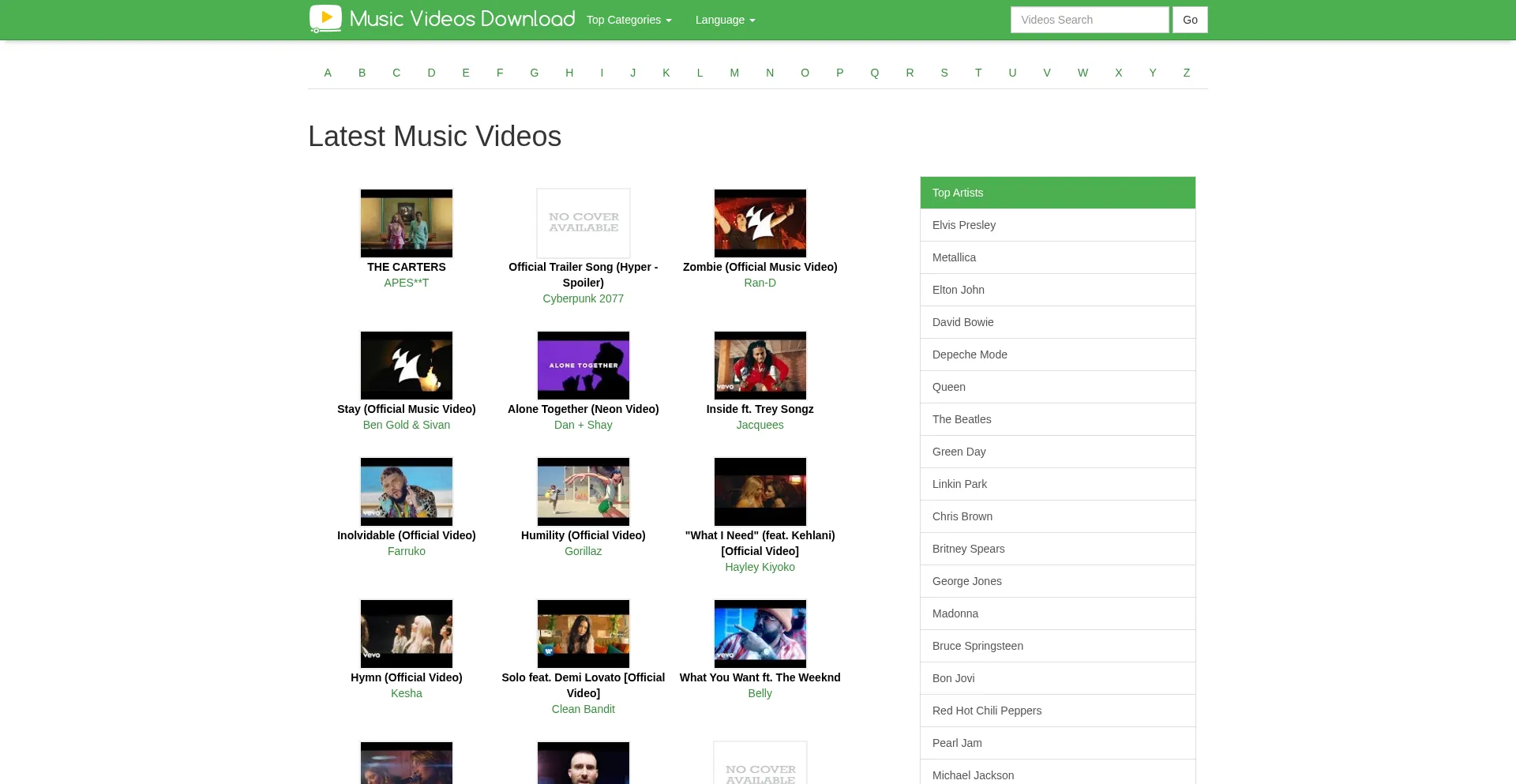Select Depeche Mode in Top Artists
The width and height of the screenshot is (1516, 784).
tap(1058, 354)
